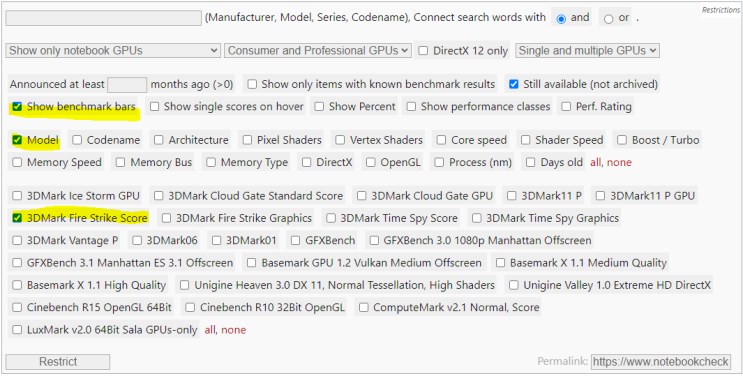Tick the '3DMark11 P GPU' checkbox

coord(600,196)
